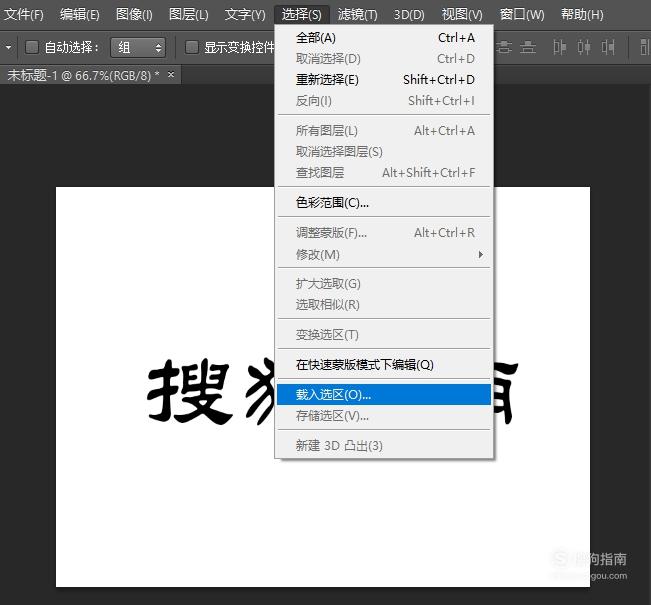Click the 取消选择(D) menu entry
651x605 pixels.
(x=384, y=59)
